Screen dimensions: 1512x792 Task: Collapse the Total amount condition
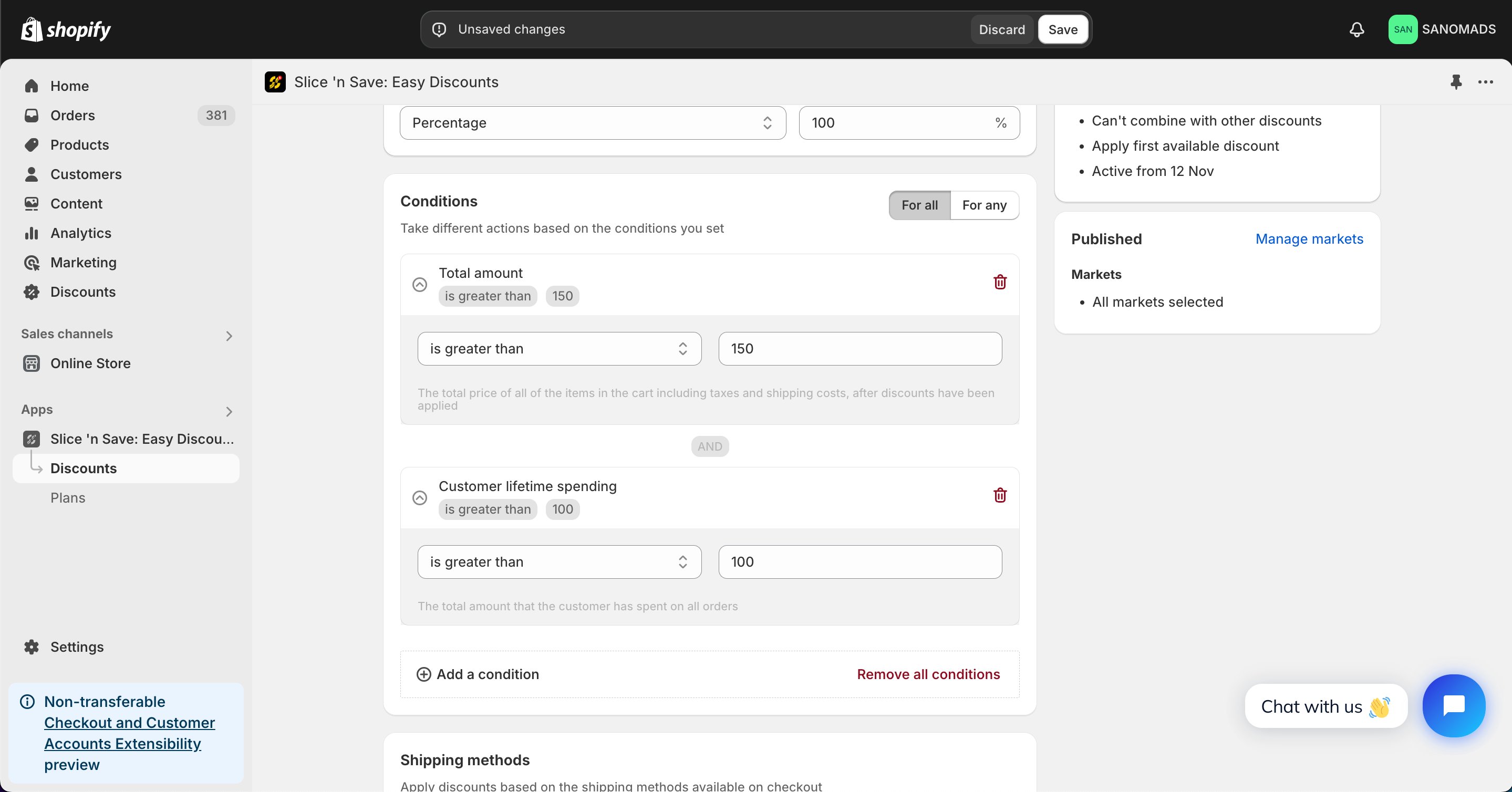pyautogui.click(x=420, y=285)
